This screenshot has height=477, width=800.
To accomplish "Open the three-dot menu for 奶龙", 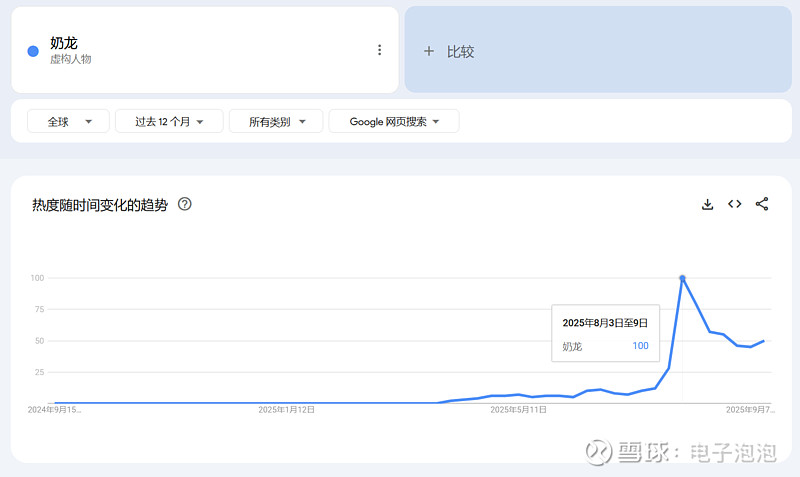I will [379, 50].
